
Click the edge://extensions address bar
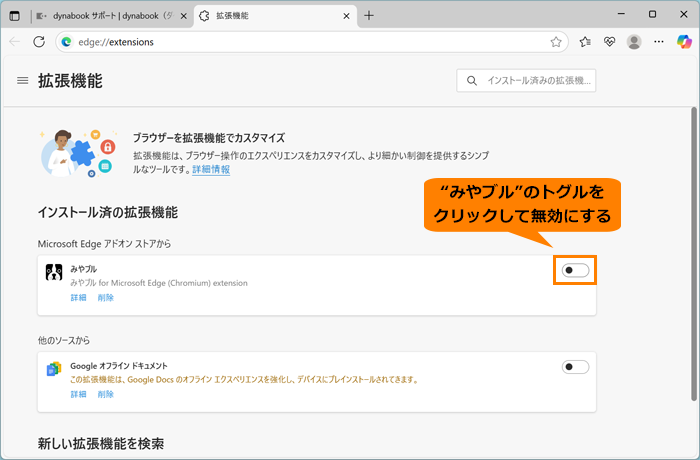(312, 42)
